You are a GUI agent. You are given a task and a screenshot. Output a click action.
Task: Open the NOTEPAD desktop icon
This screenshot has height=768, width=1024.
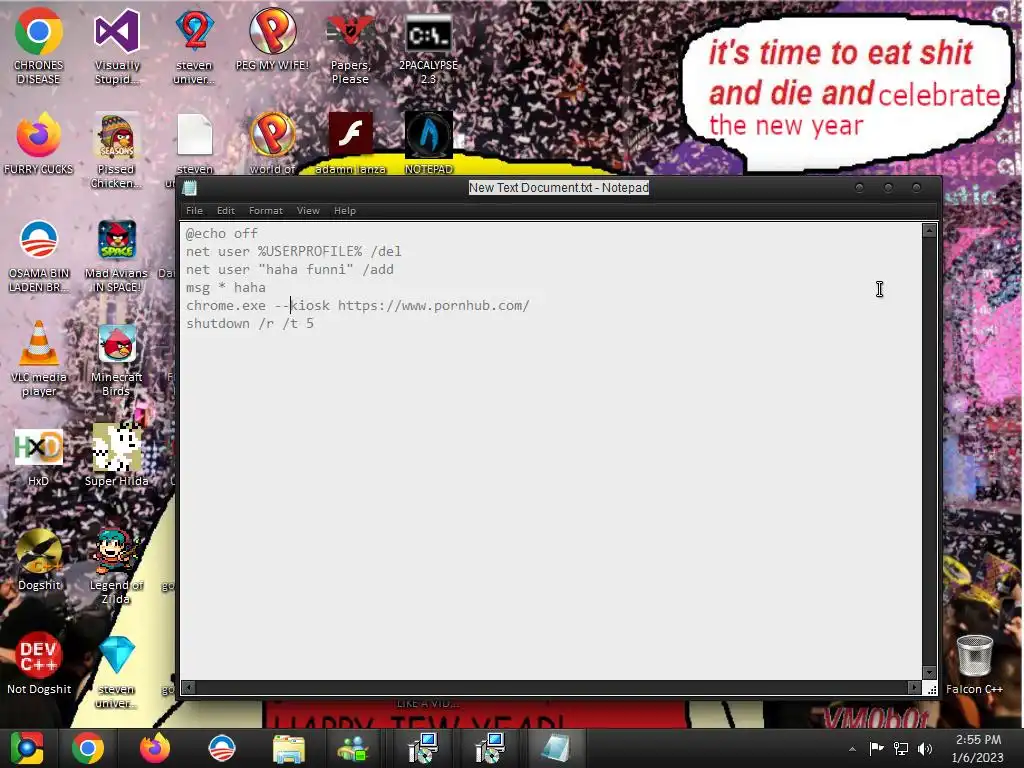click(428, 142)
